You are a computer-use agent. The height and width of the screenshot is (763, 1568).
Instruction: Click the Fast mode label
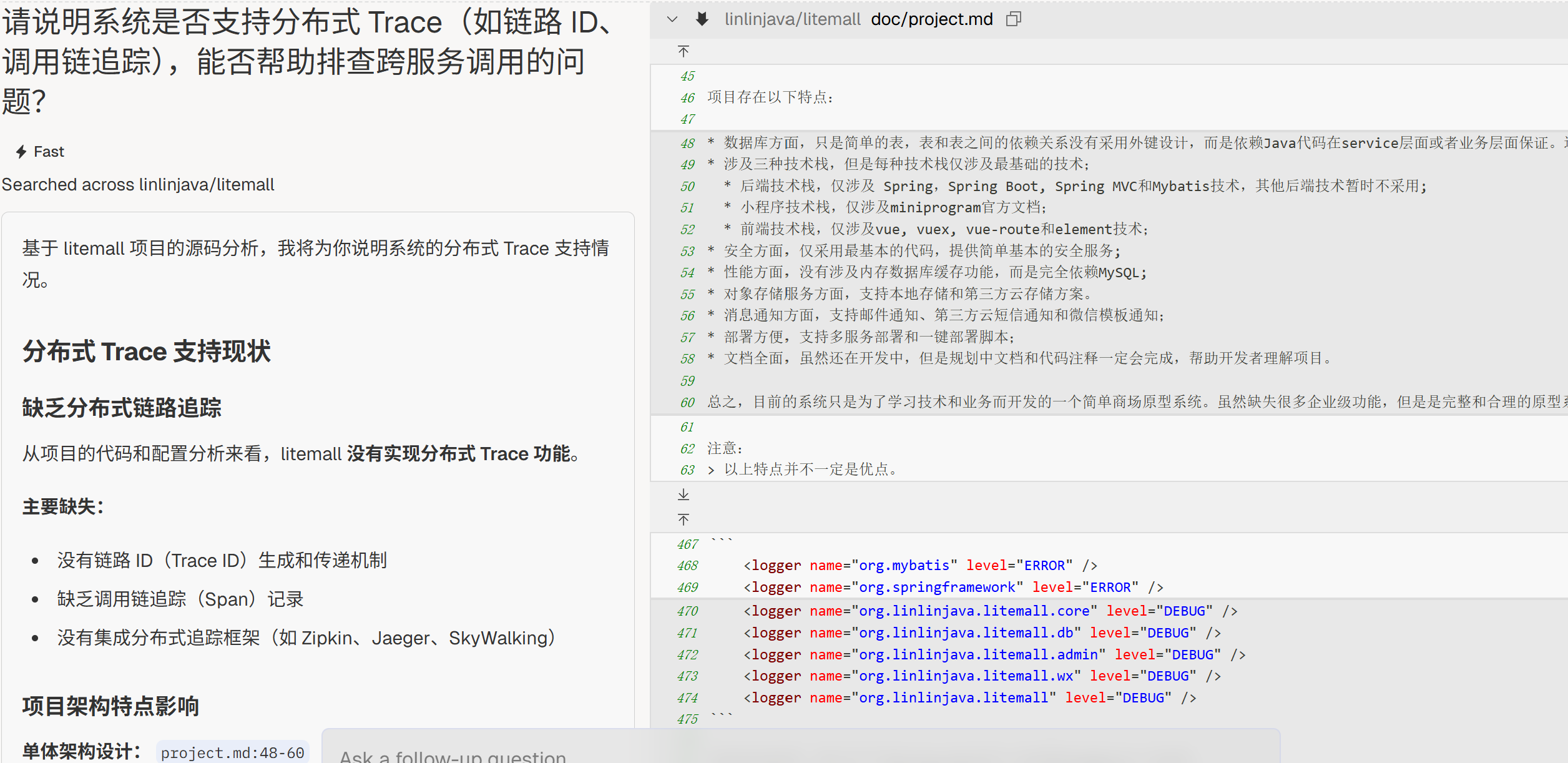[x=49, y=152]
